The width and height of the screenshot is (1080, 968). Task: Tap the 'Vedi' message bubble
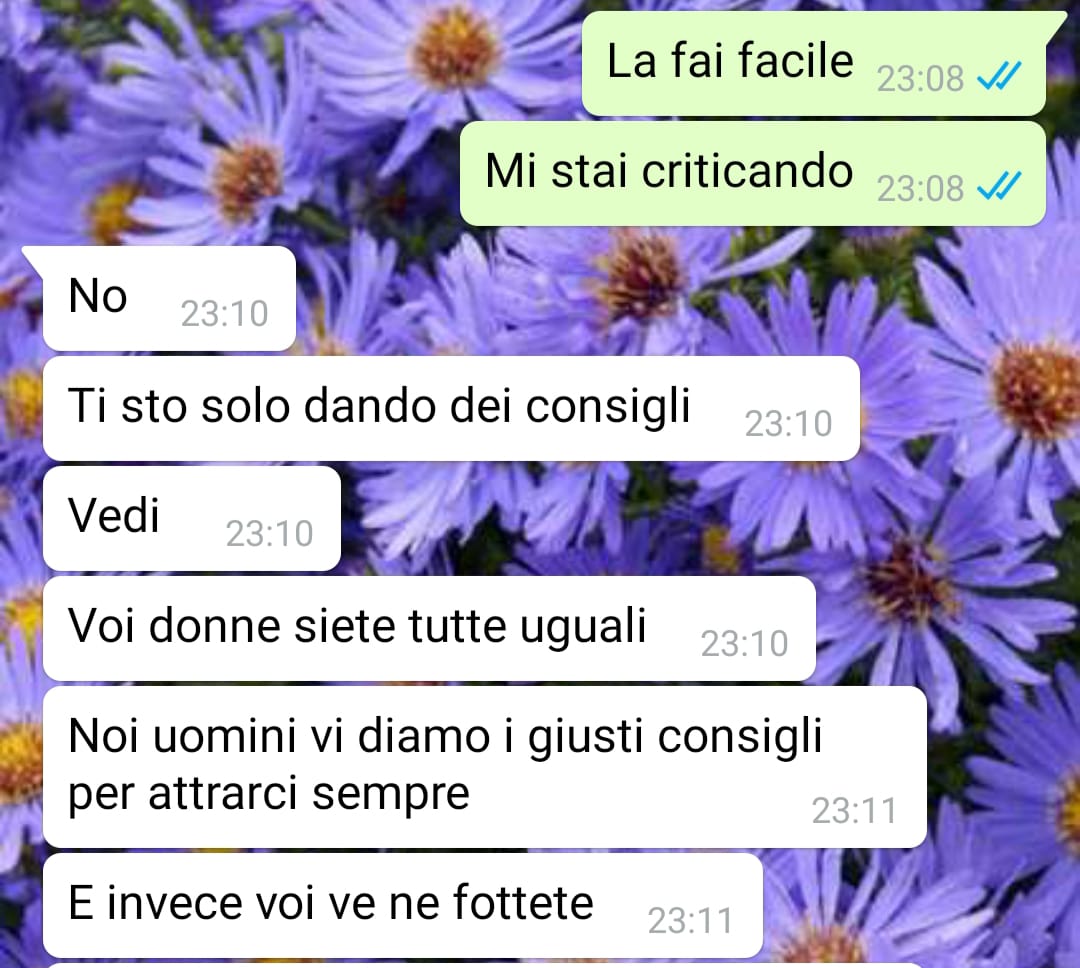(191, 518)
